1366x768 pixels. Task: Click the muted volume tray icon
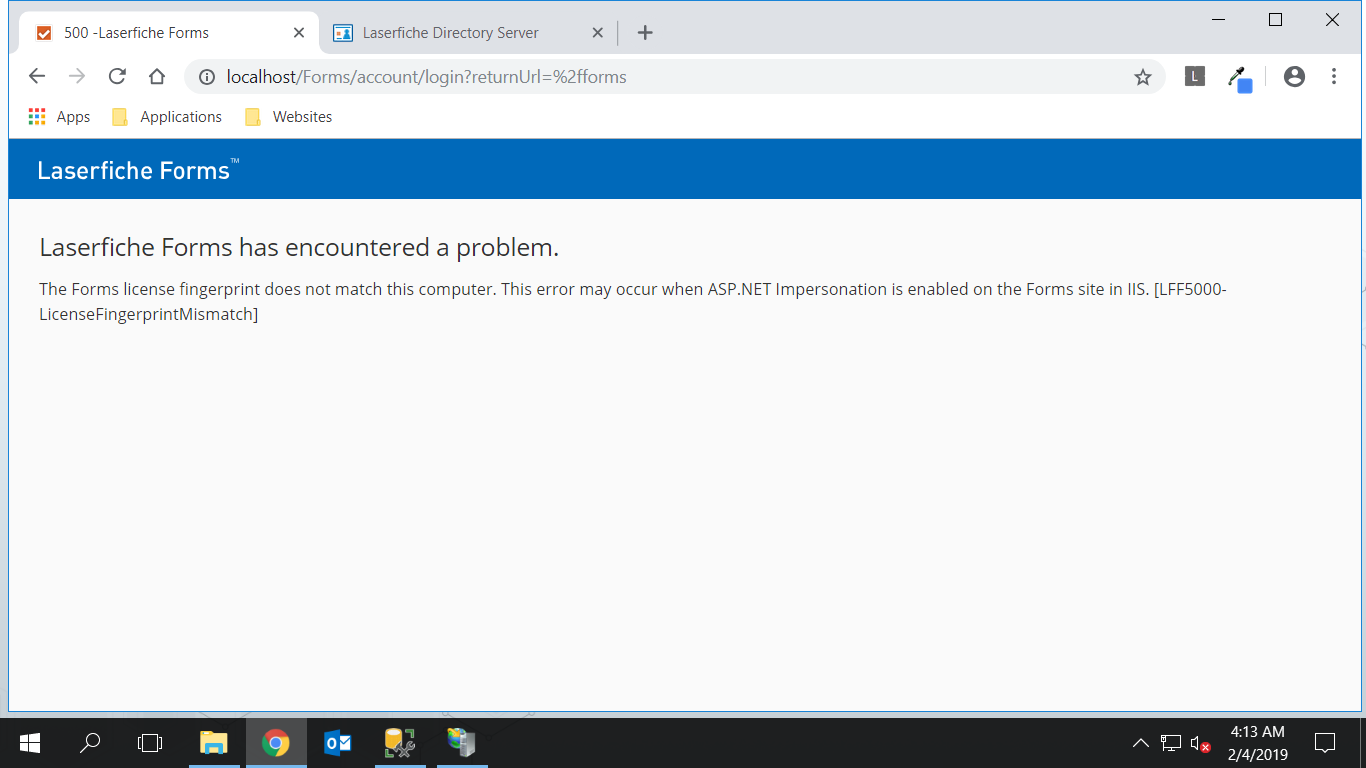click(x=1200, y=743)
